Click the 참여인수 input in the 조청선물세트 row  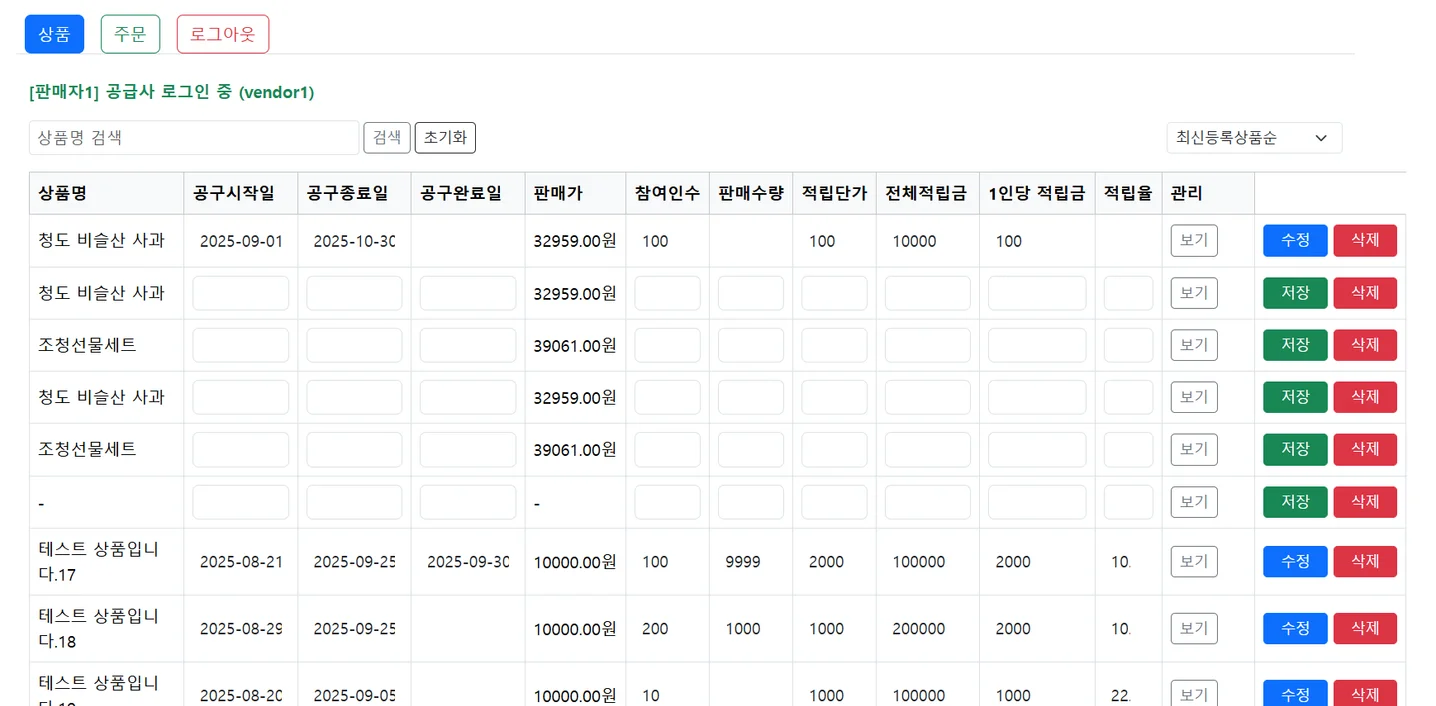point(666,344)
